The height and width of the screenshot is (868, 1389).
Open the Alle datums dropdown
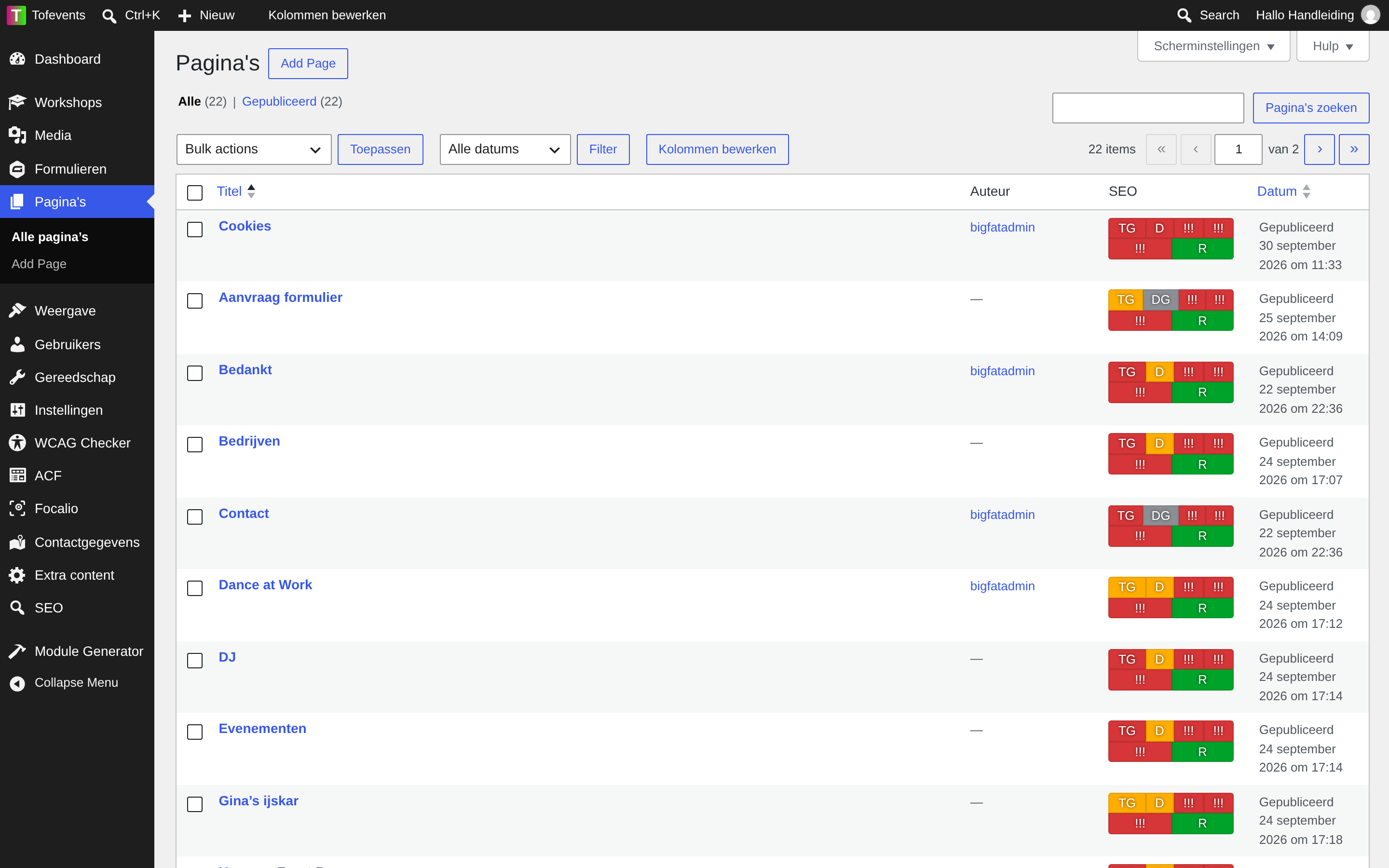[x=505, y=149]
